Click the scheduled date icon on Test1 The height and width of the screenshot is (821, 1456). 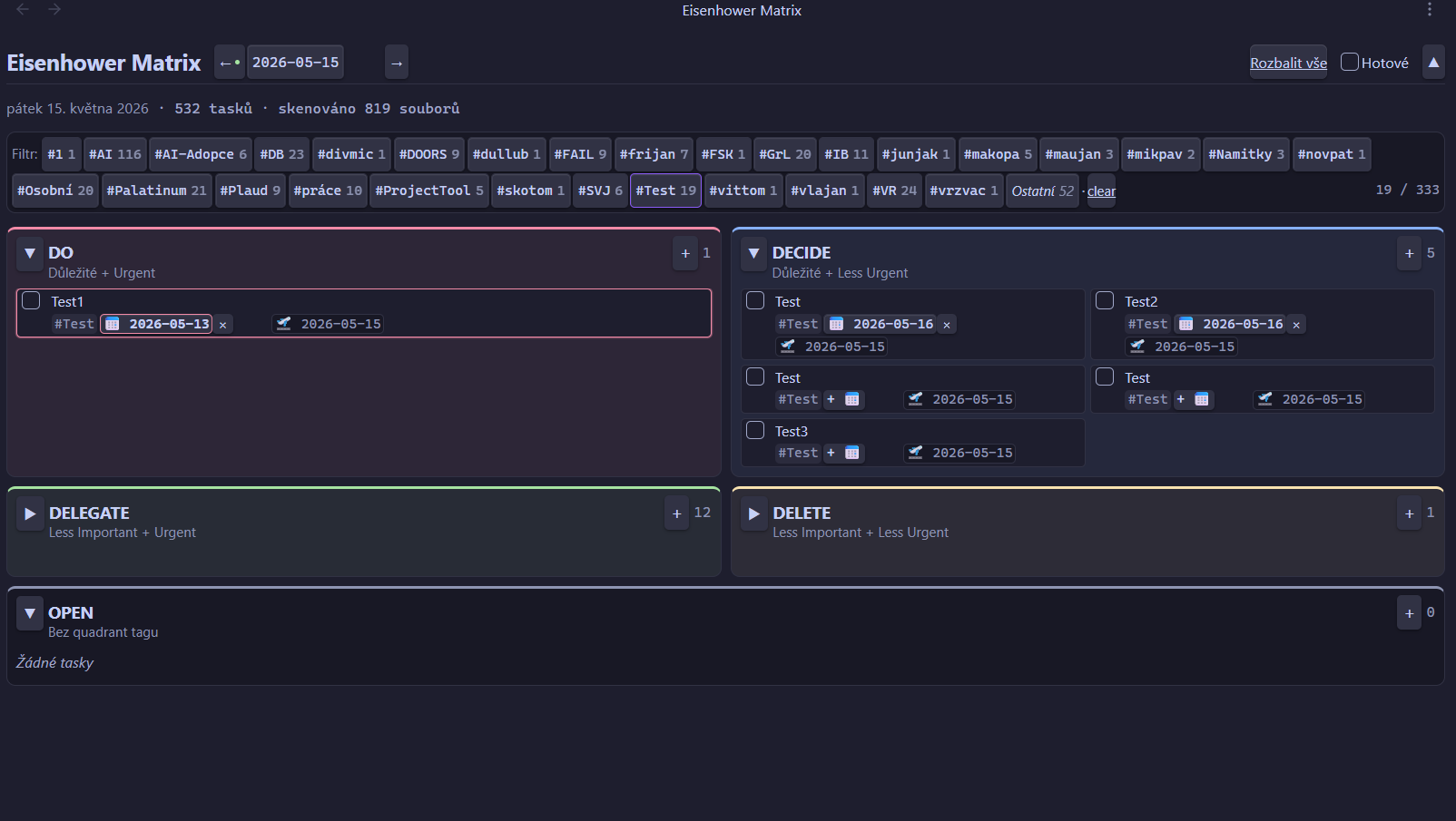coord(284,323)
